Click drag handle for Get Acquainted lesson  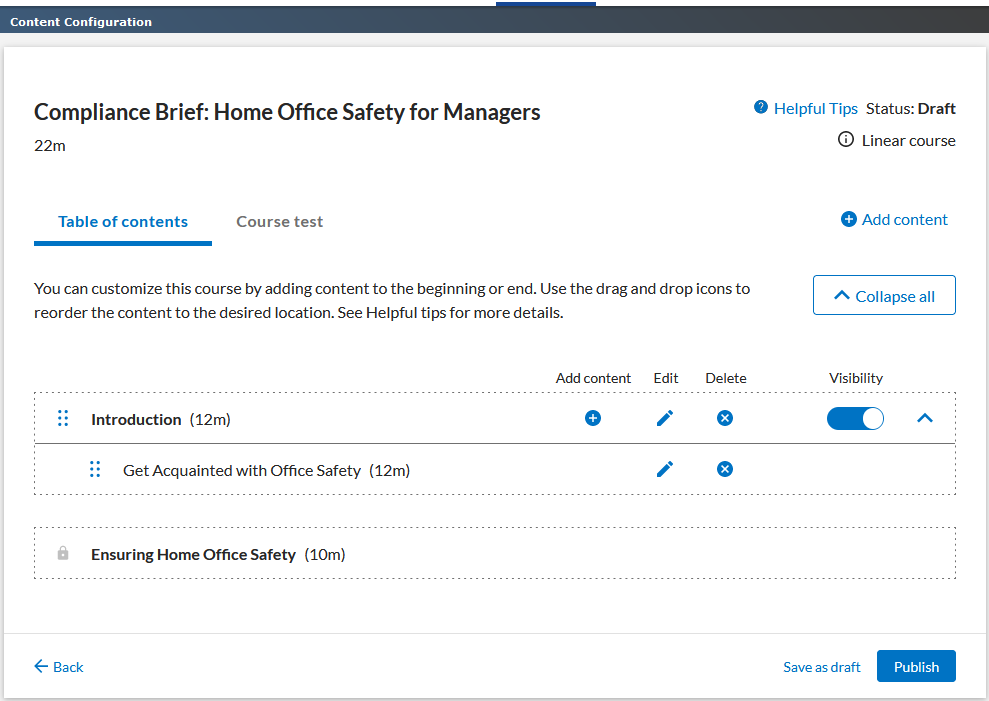point(95,469)
